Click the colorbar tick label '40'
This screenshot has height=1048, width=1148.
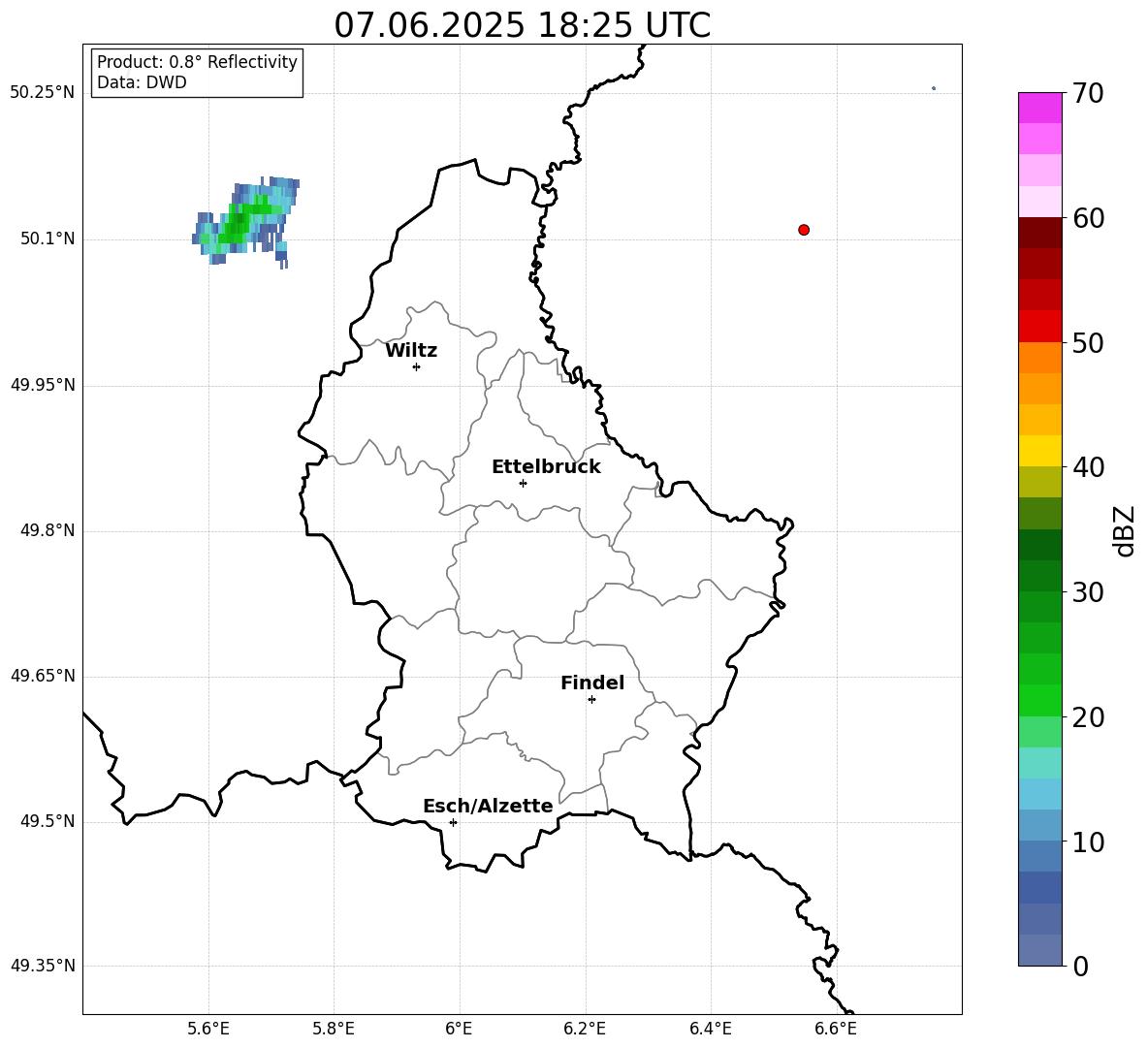tap(1088, 467)
